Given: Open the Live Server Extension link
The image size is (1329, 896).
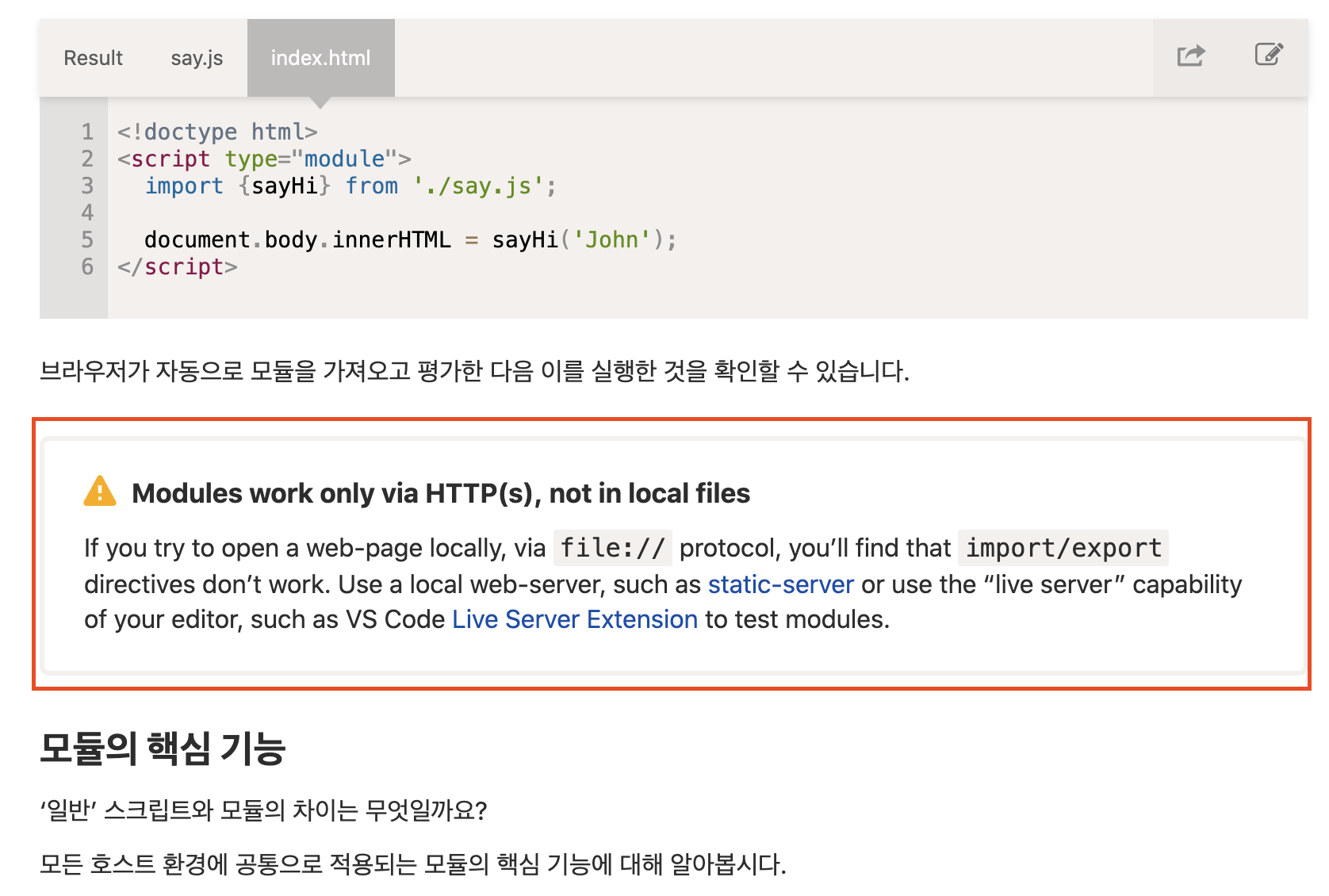Looking at the screenshot, I should pos(575,619).
